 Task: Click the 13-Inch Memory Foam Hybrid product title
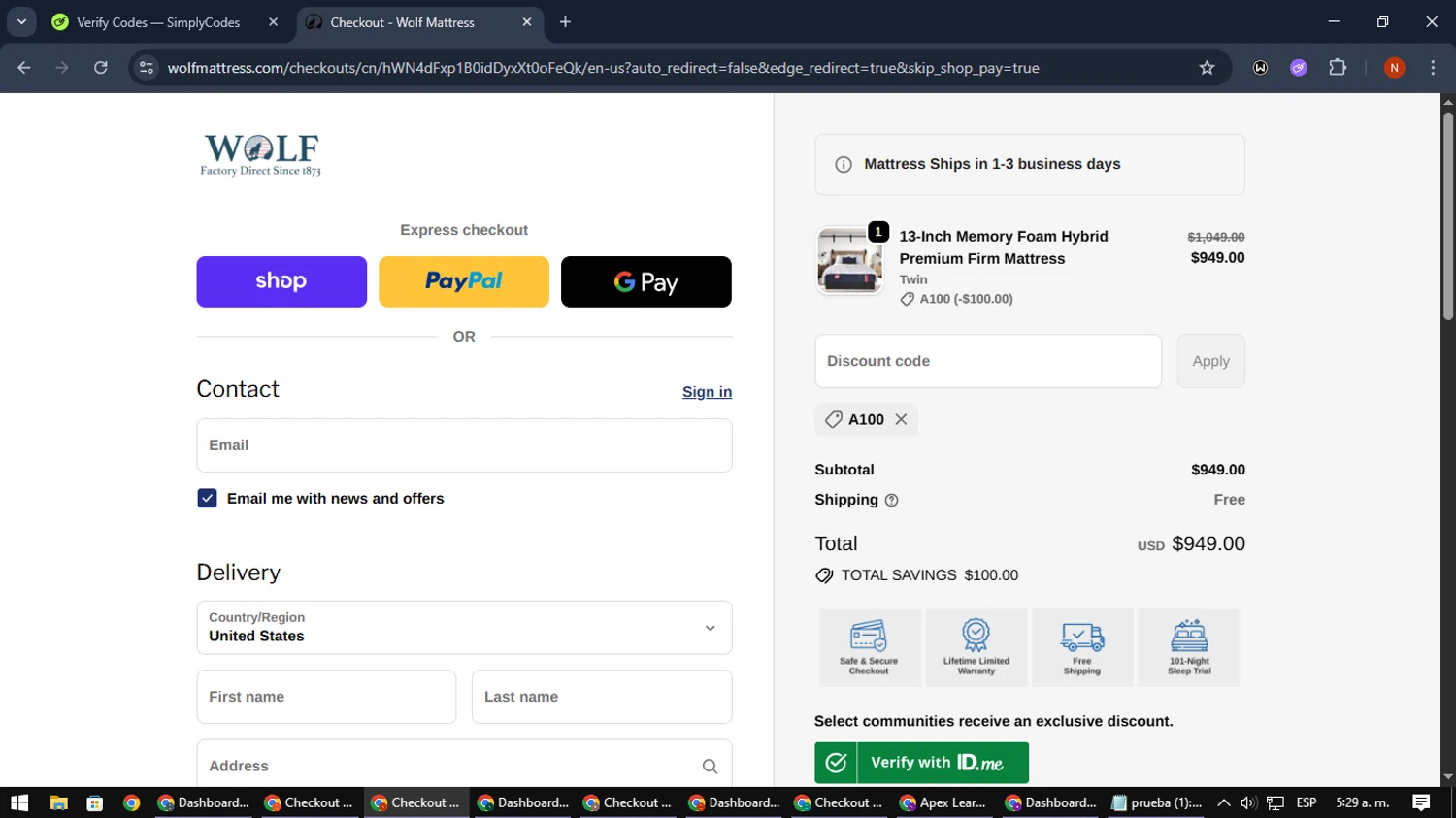point(1004,247)
